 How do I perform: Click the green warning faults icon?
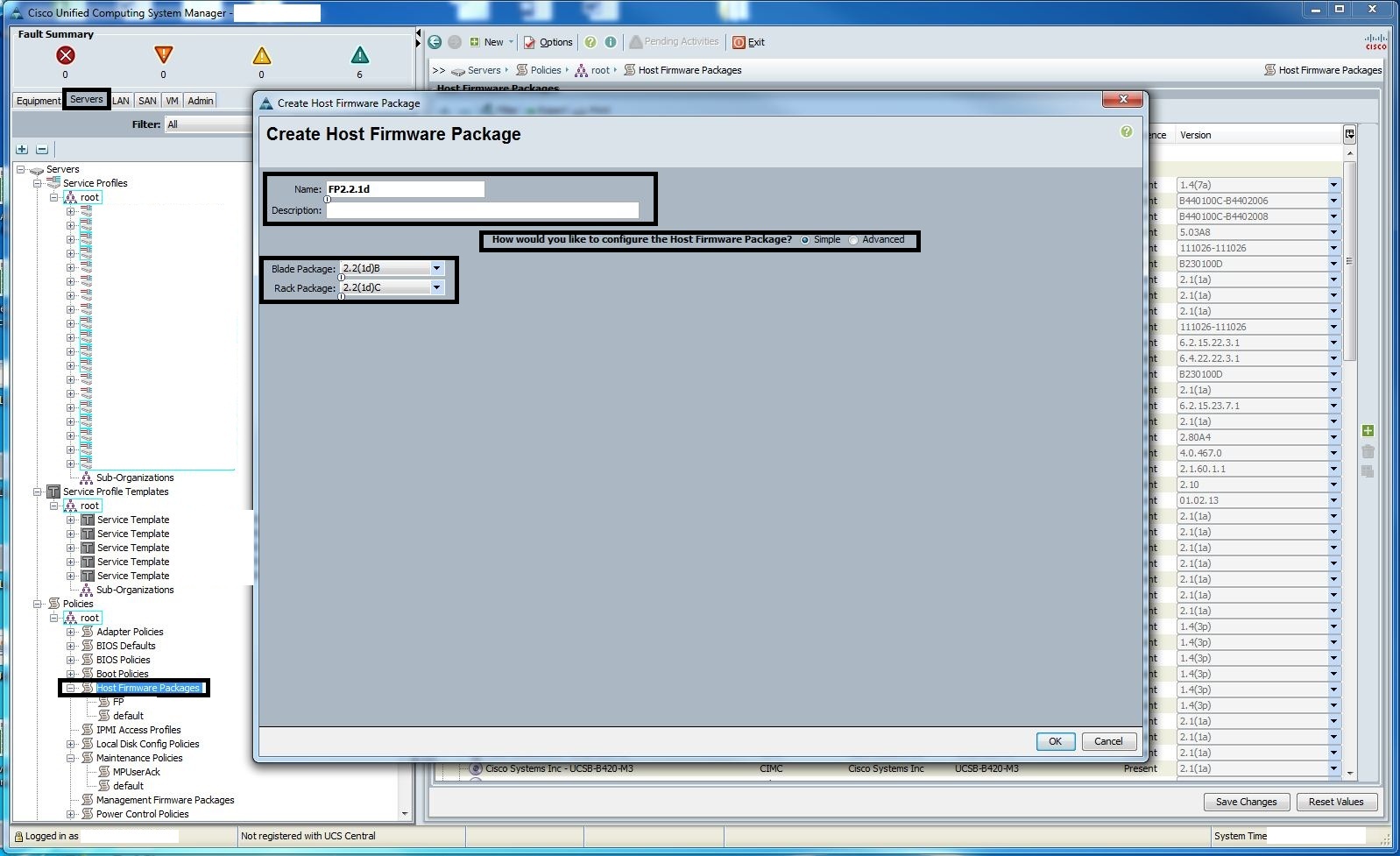click(x=359, y=56)
